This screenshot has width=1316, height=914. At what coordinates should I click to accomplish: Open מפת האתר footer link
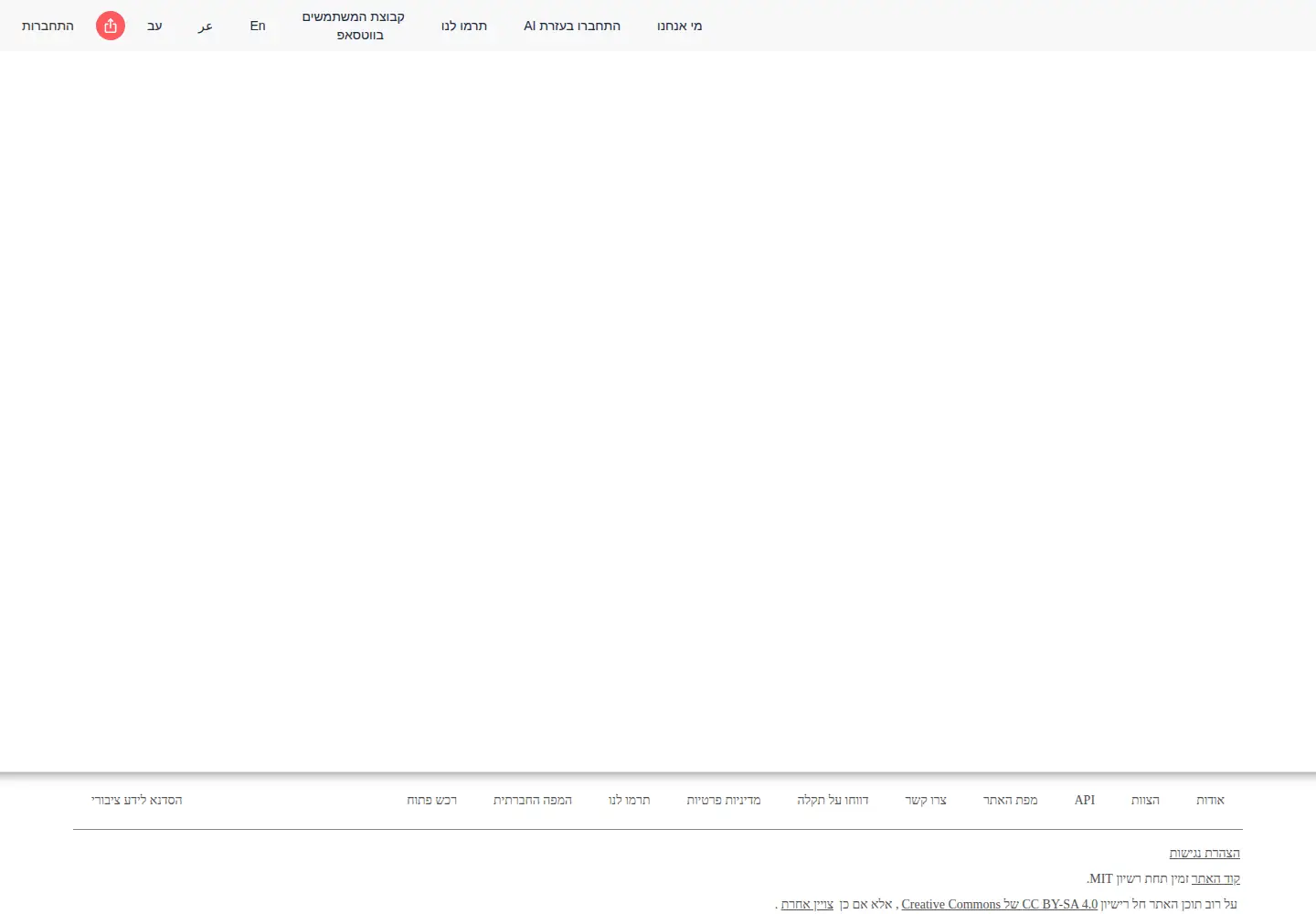coord(1010,800)
